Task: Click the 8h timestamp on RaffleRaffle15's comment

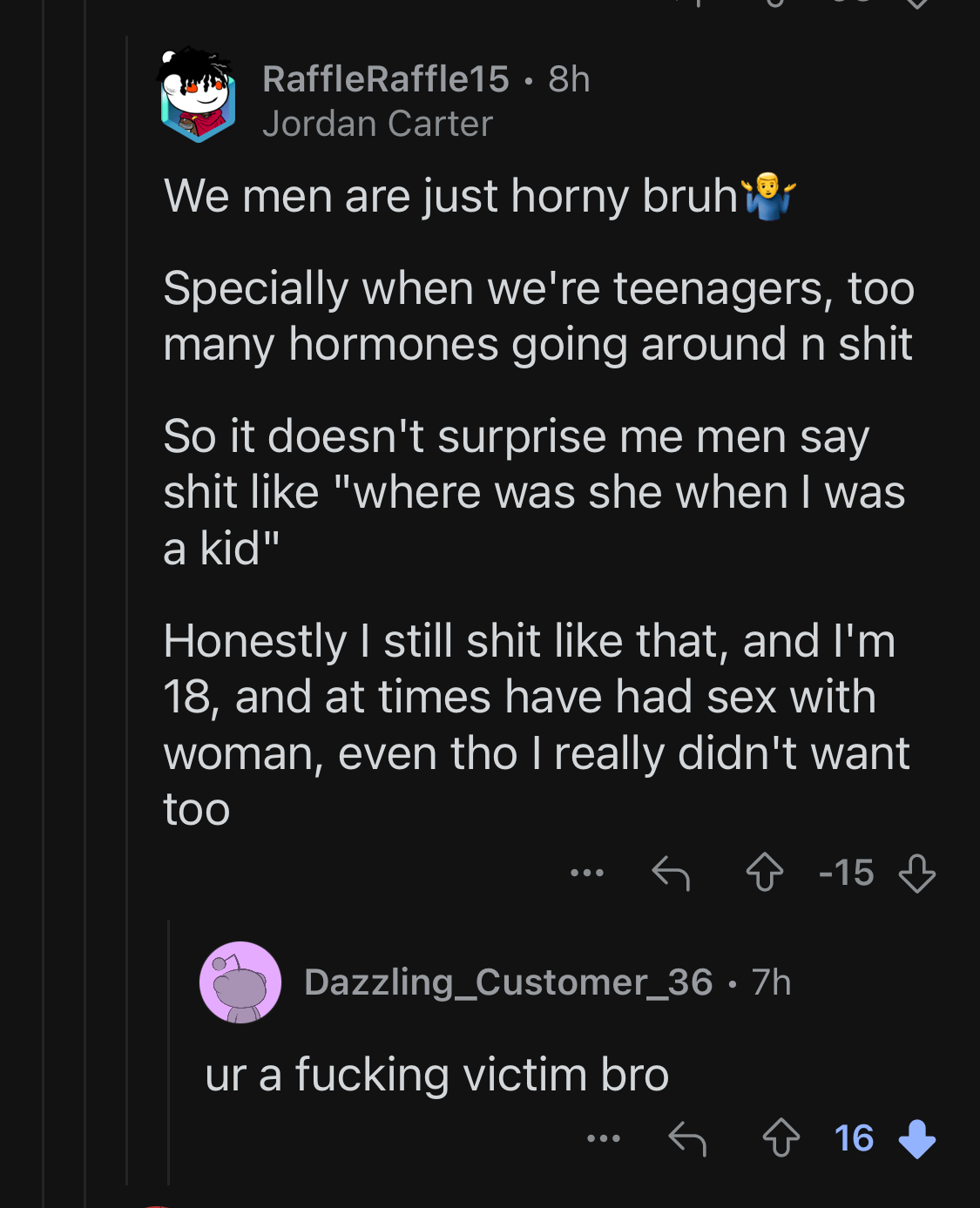Action: (x=569, y=79)
